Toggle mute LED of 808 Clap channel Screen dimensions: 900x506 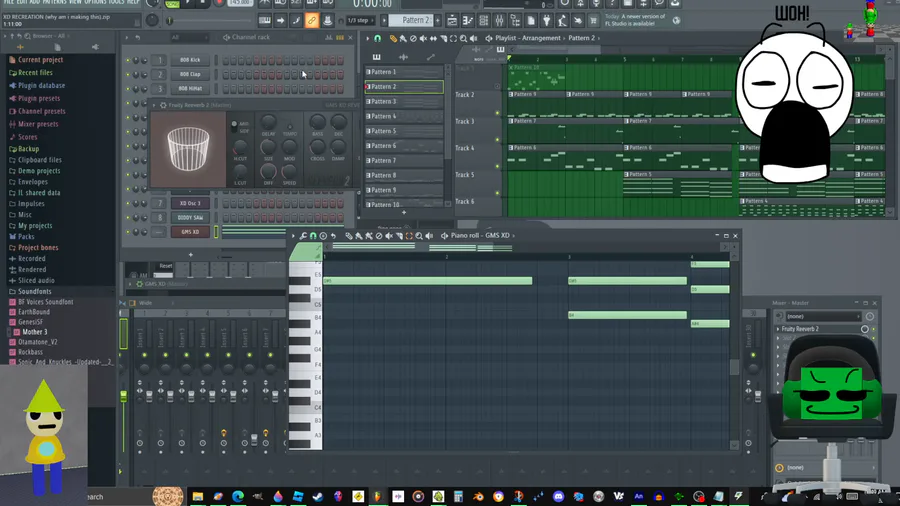pos(128,75)
